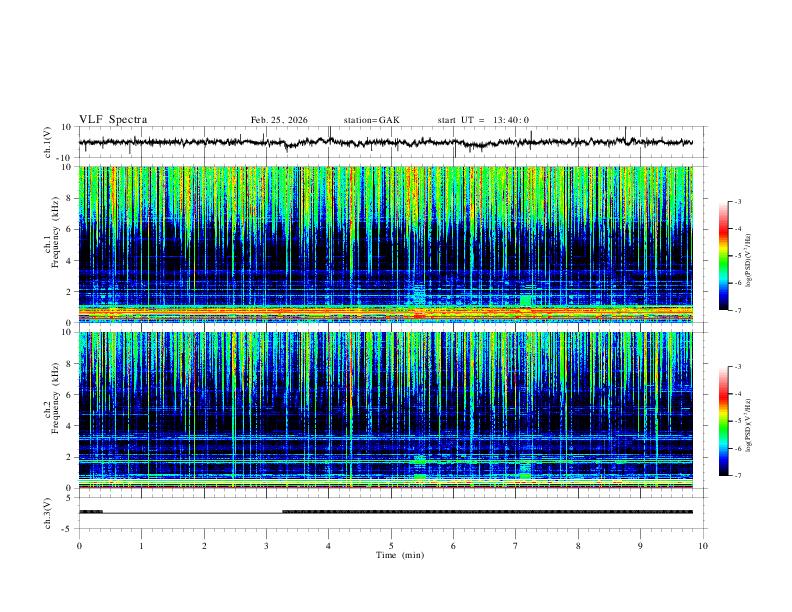Viewport: 792px width, 612px height.
Task: Click the "station=GAK" header label
Action: point(371,120)
